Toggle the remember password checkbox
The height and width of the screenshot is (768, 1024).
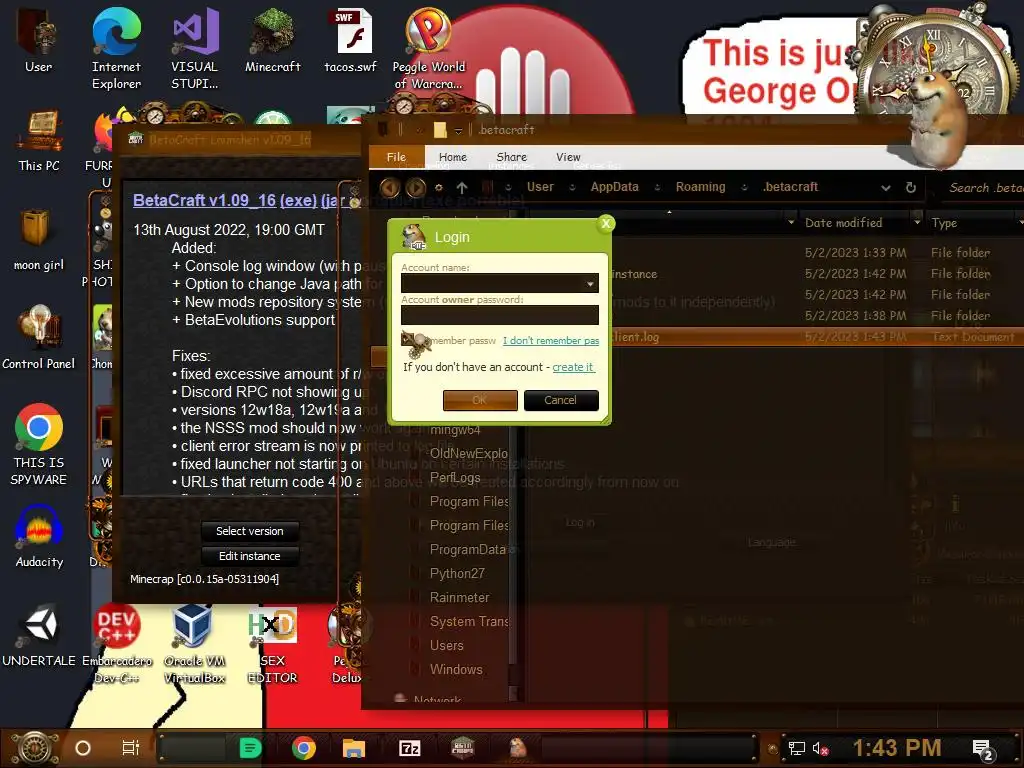(x=407, y=340)
